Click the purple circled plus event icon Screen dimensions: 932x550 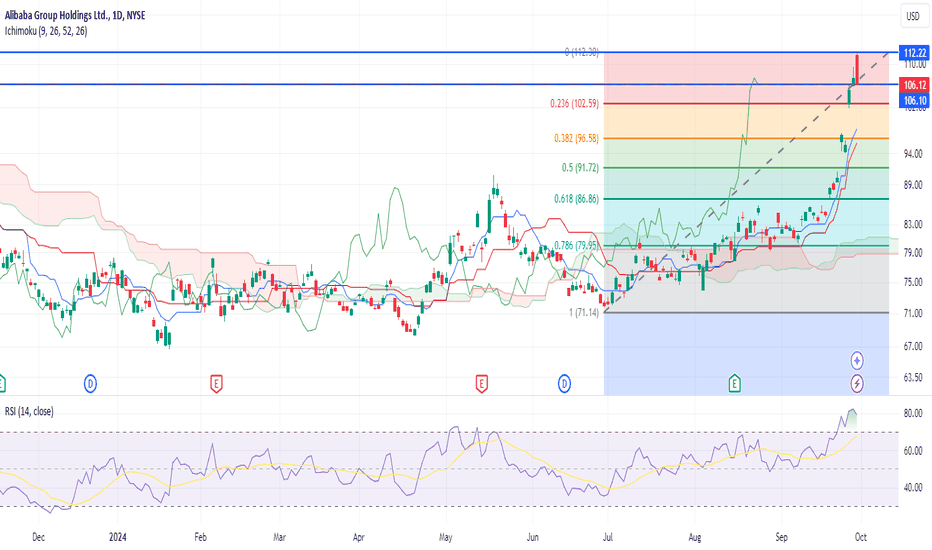[x=857, y=359]
